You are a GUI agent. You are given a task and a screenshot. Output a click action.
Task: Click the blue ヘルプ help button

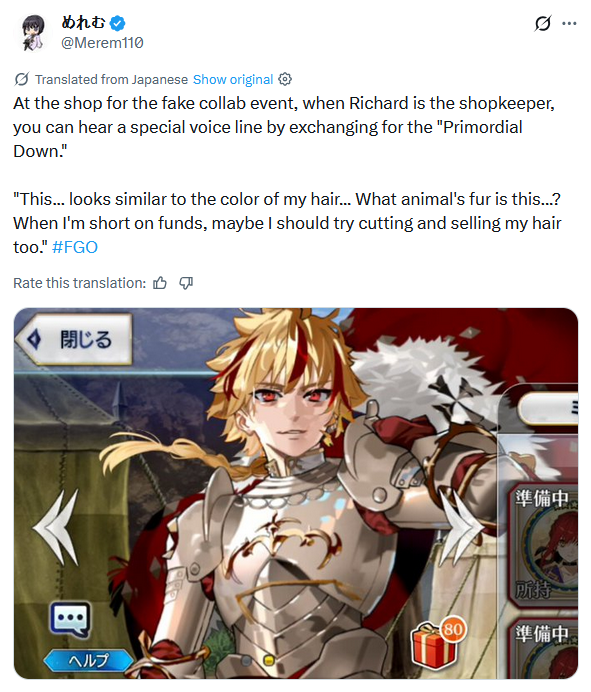pos(88,660)
